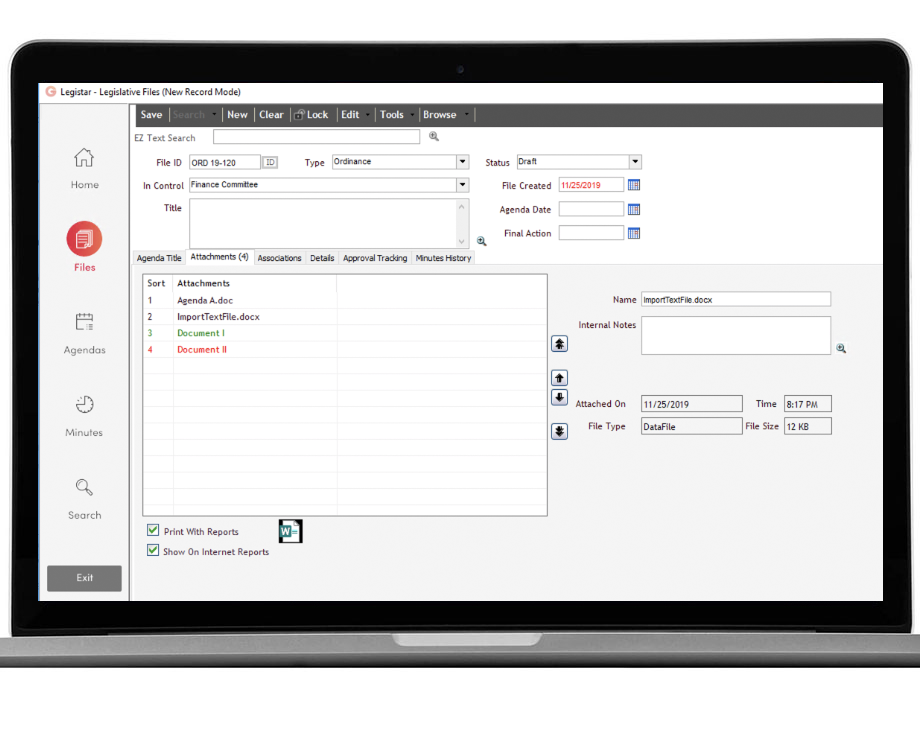This screenshot has width=920, height=750.
Task: Click the File Type field
Action: coord(691,427)
